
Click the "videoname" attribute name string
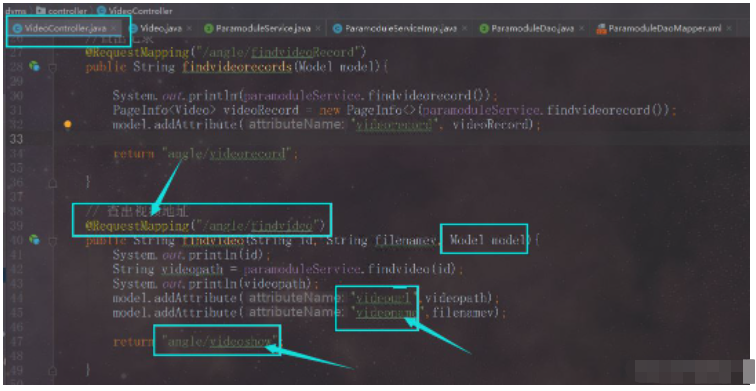388,313
